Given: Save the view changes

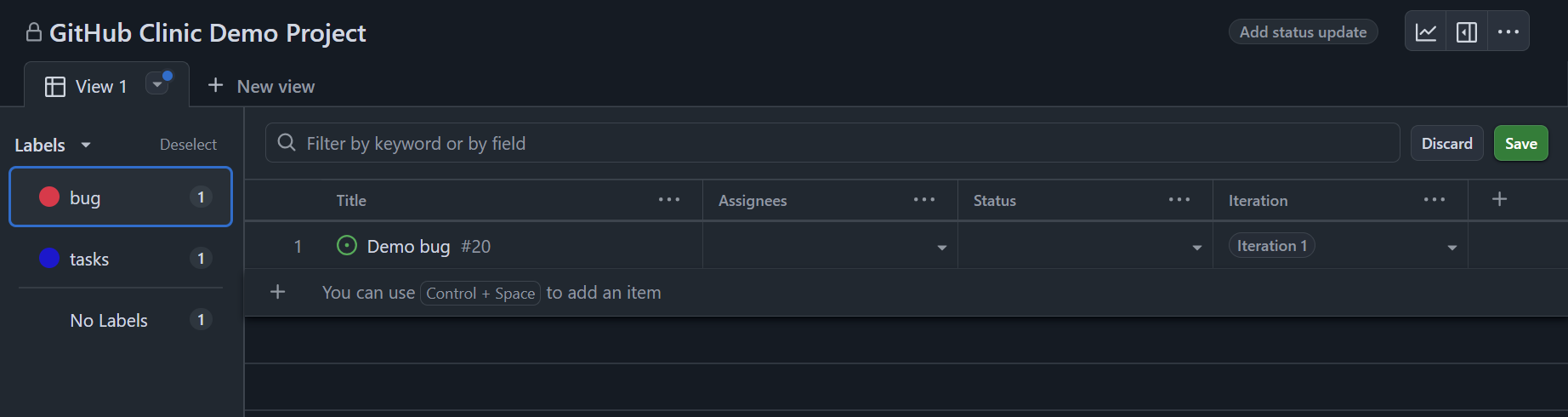Looking at the screenshot, I should click(1520, 144).
